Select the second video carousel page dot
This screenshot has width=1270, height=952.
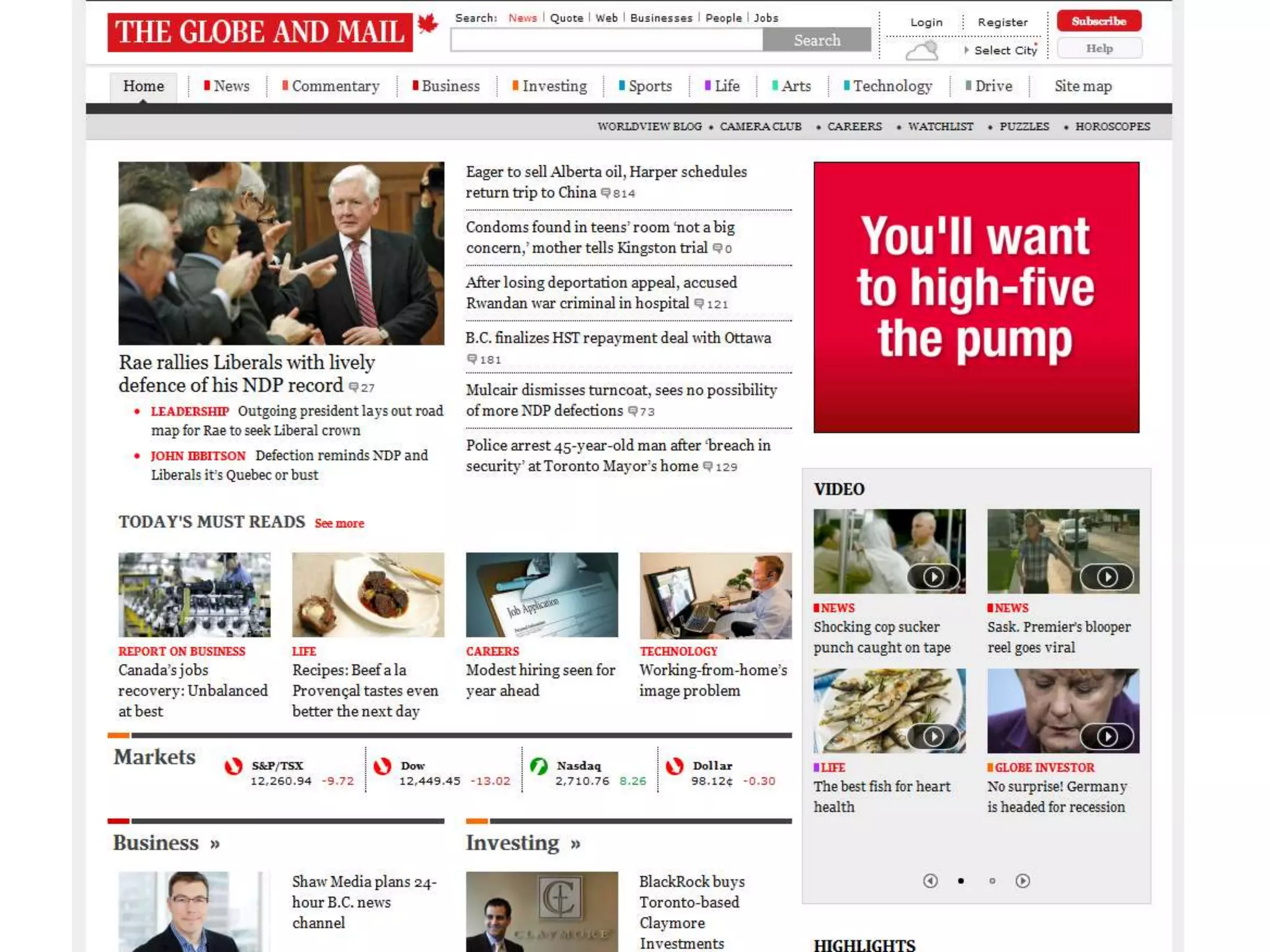tap(992, 881)
